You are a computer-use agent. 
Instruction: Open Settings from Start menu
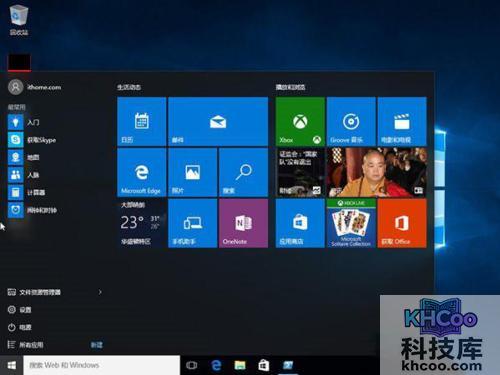tap(19, 310)
